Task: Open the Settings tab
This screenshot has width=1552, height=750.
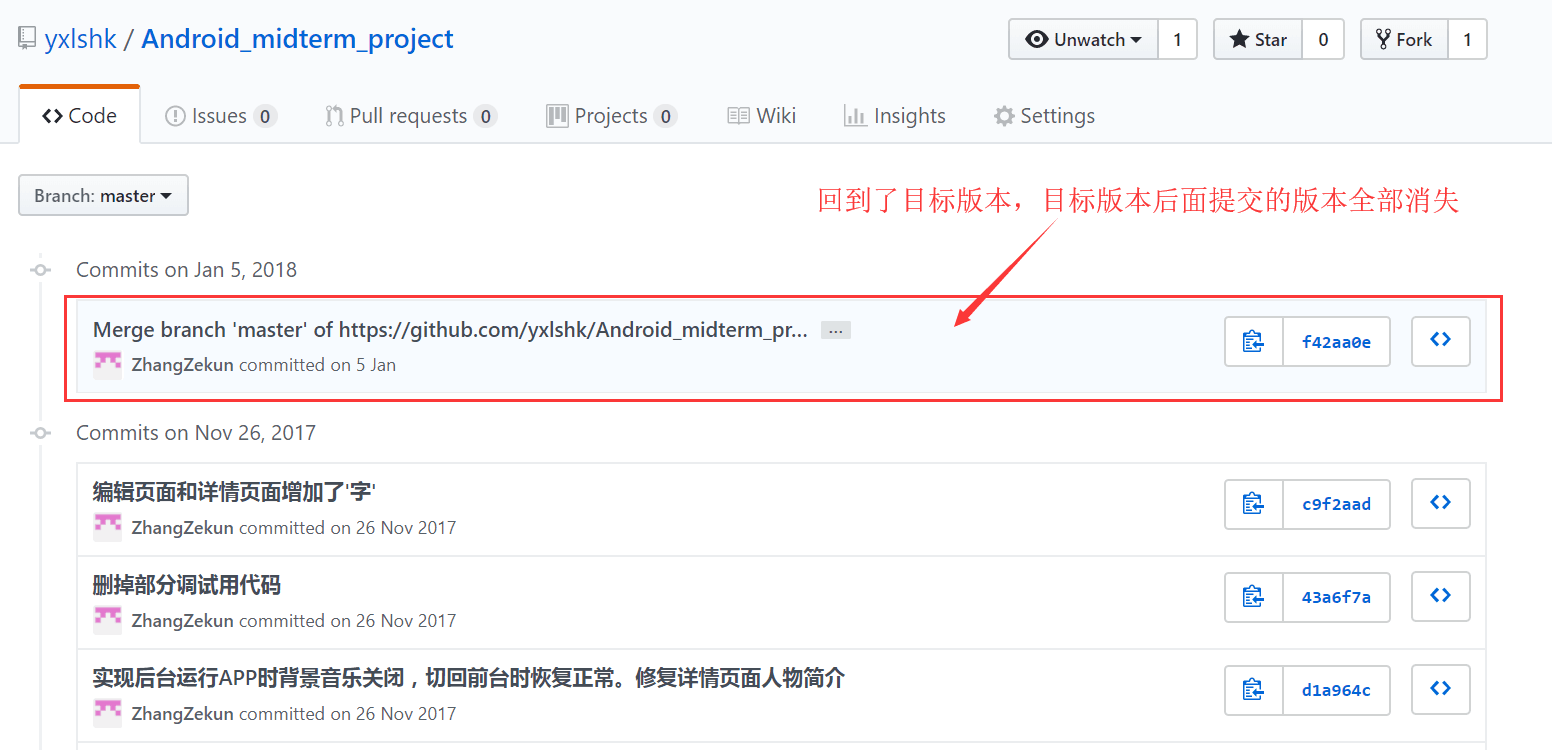Action: coord(1044,116)
